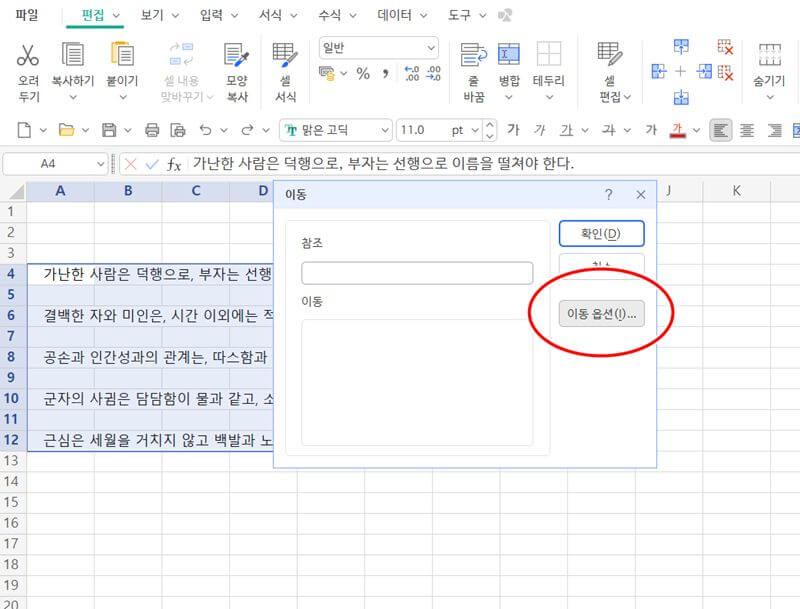Click the 참조 reference input field
Viewport: 800px width, 609px height.
(x=417, y=273)
